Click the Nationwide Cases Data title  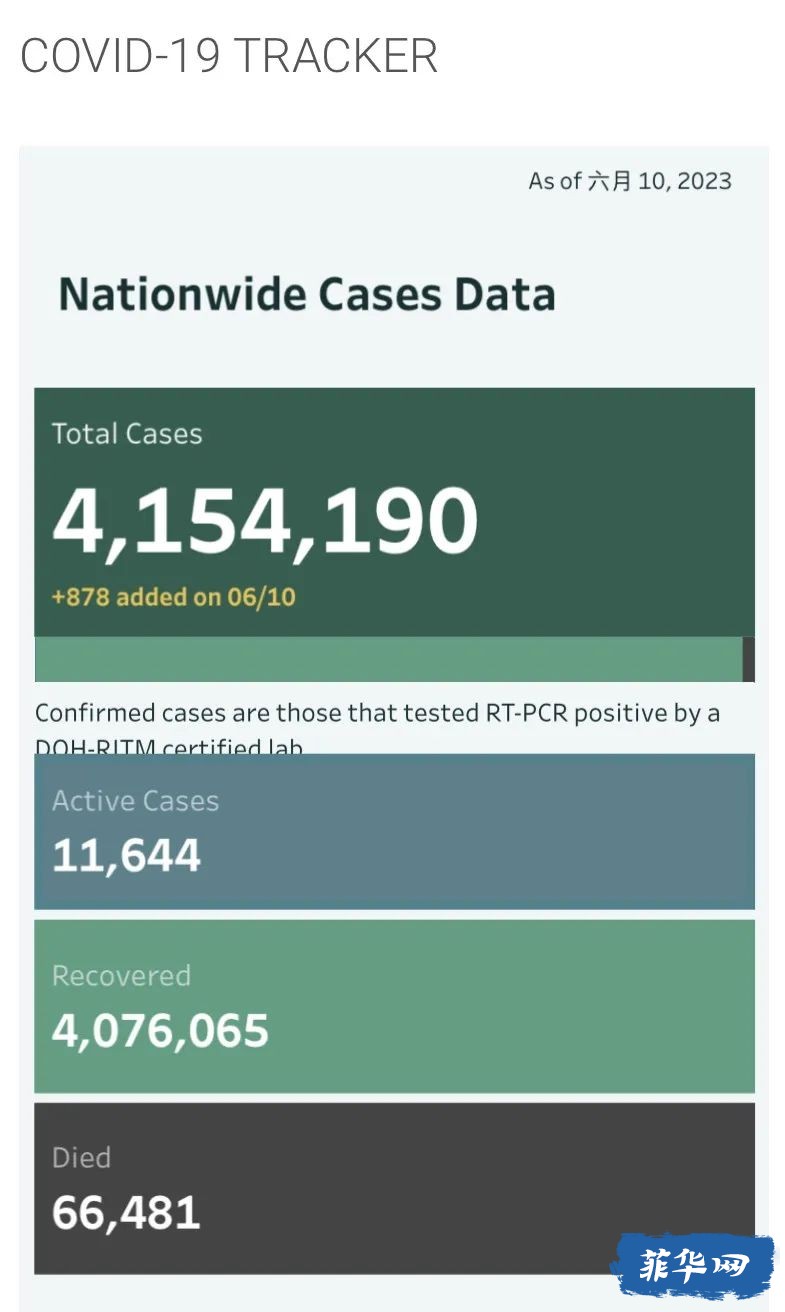pos(307,295)
